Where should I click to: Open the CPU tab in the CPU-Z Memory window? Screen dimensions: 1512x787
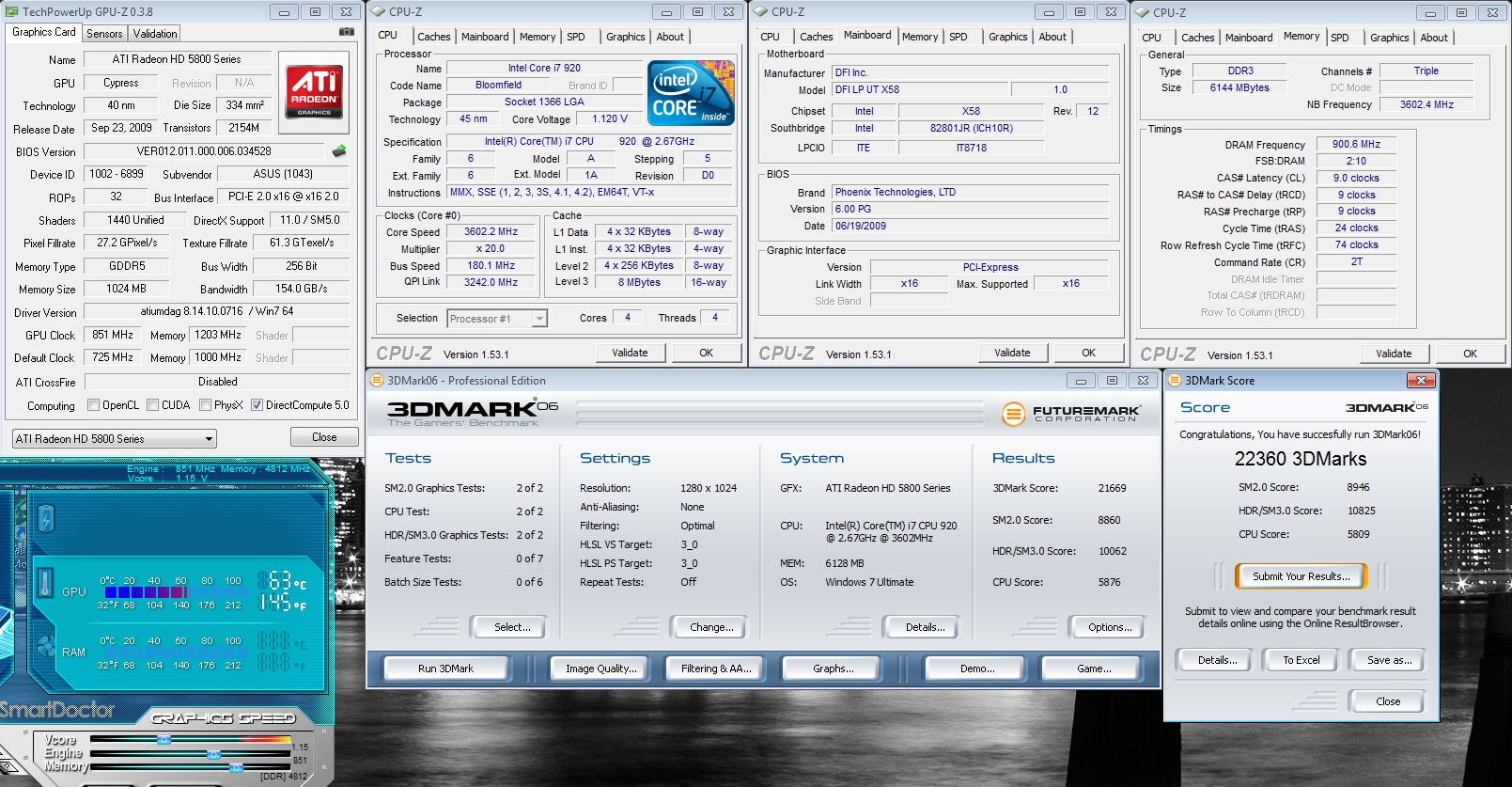coord(1152,38)
